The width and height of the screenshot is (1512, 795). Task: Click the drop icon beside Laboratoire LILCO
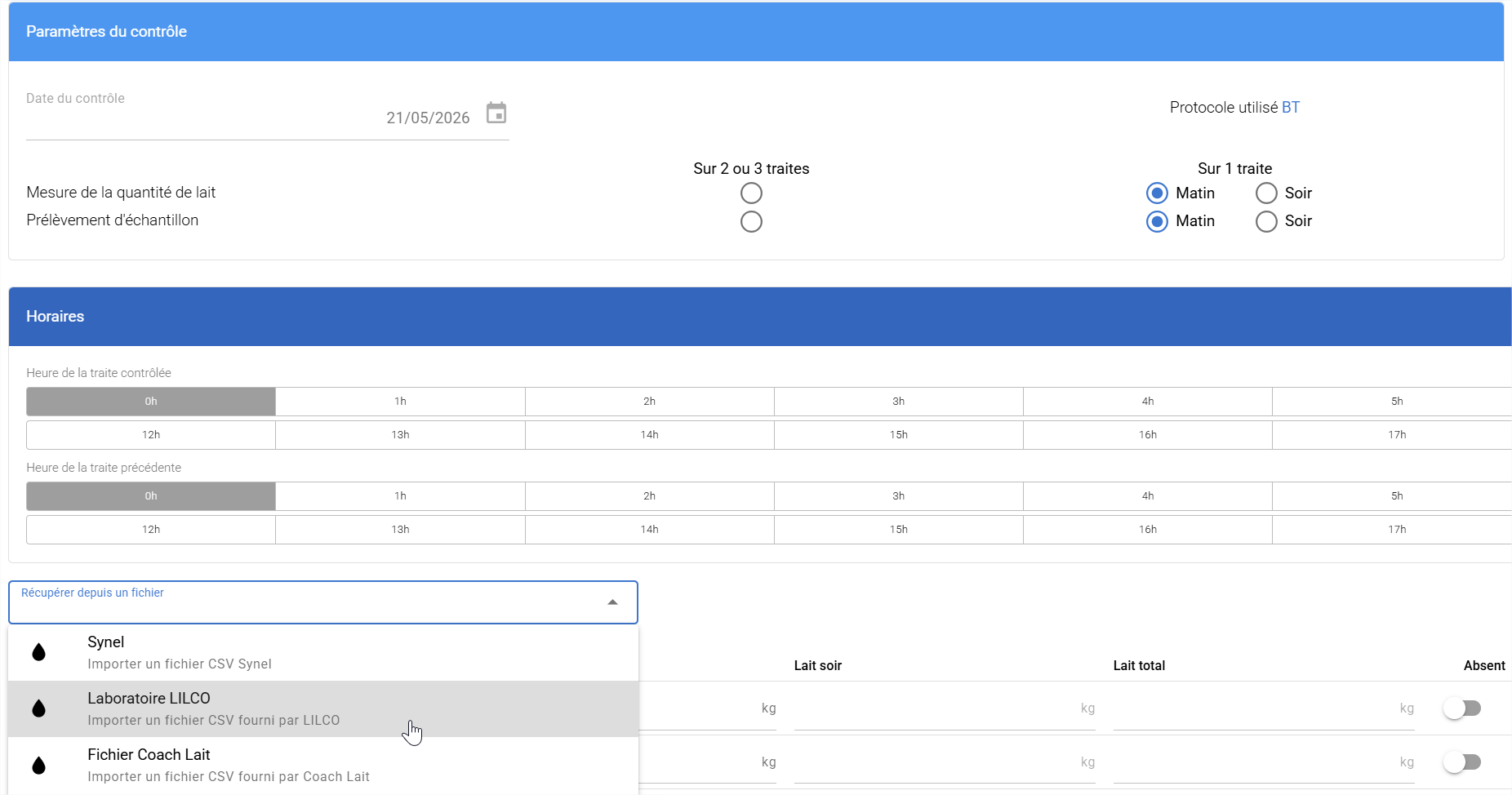point(38,708)
